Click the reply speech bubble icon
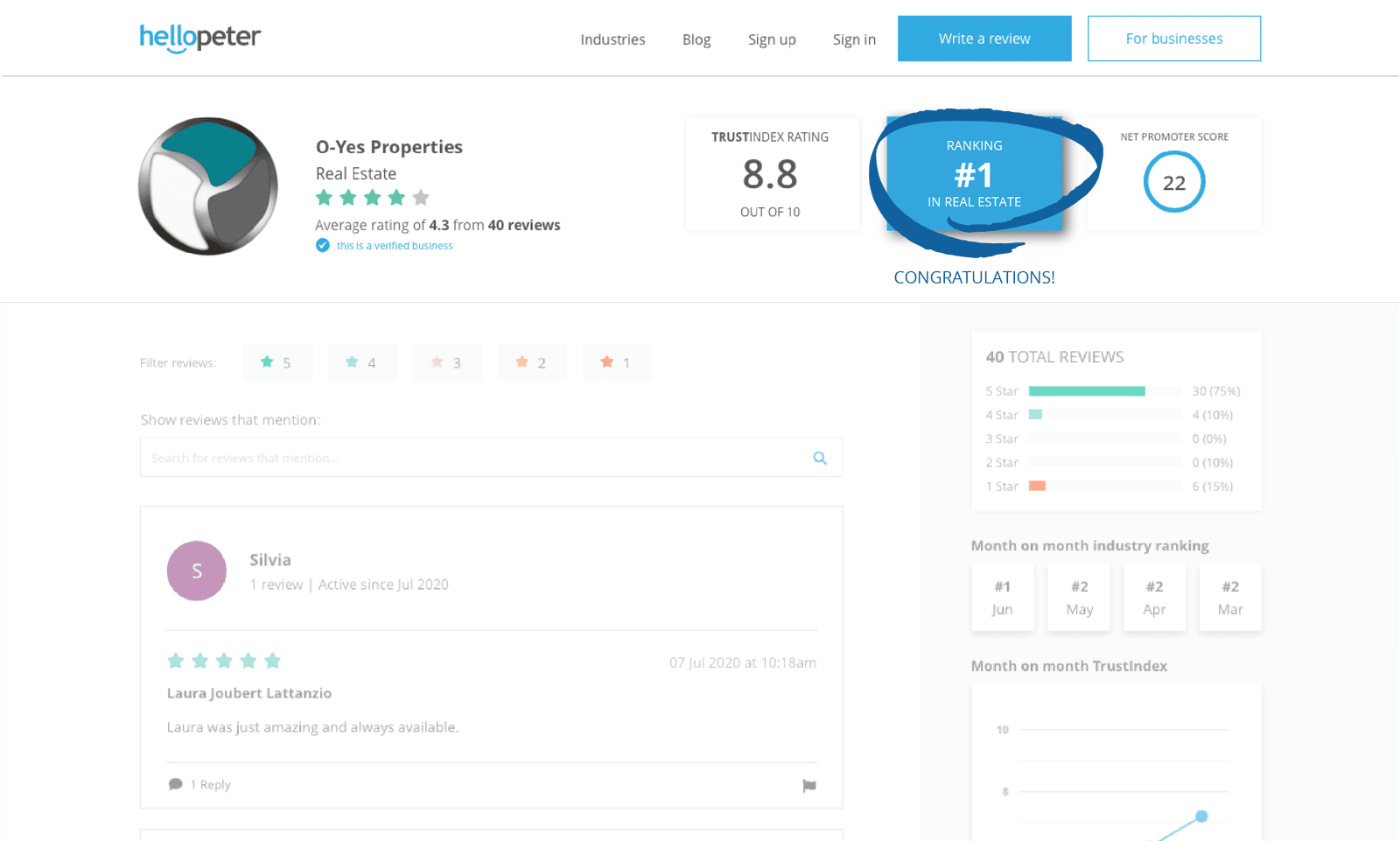 (x=175, y=784)
